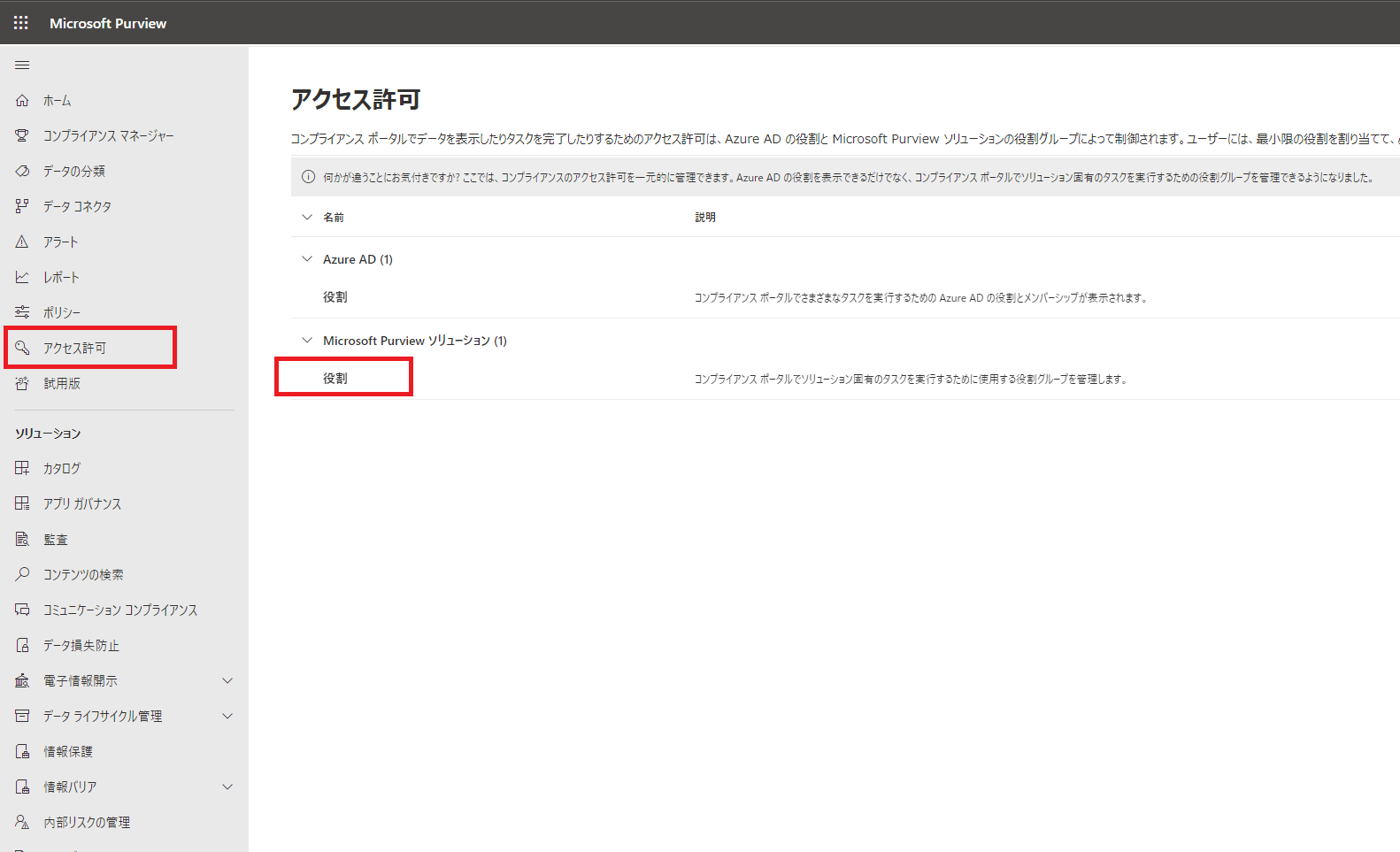Click the コミュニケーション コンプライアンス icon
The height and width of the screenshot is (852, 1400).
(22, 610)
